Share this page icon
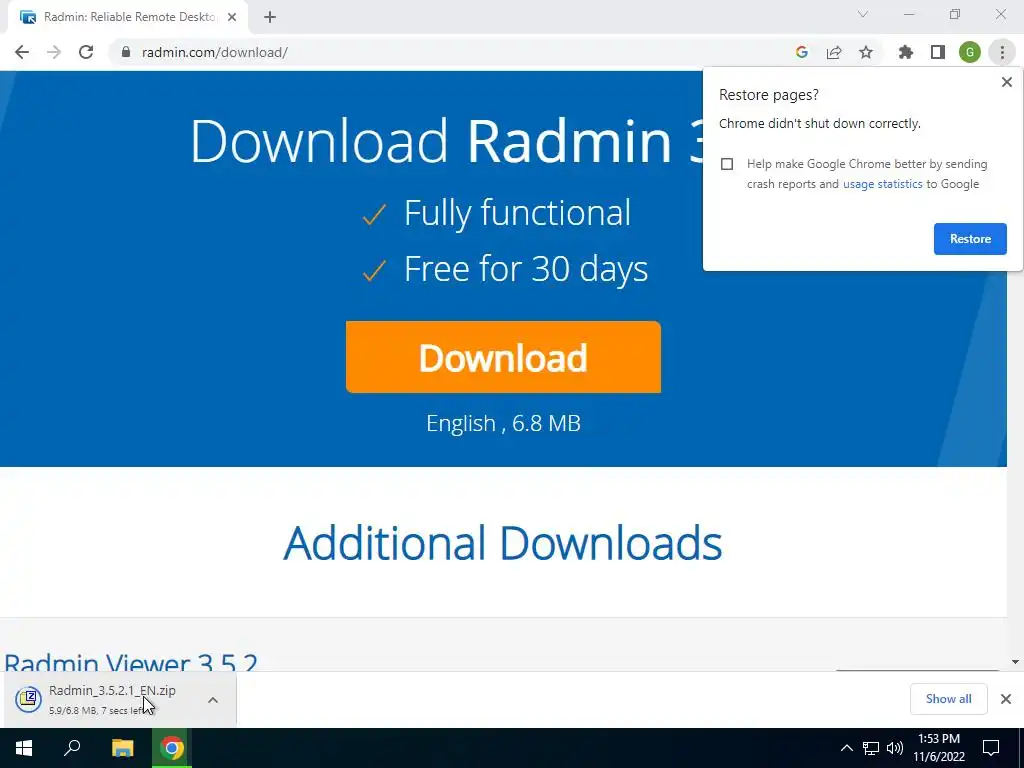The image size is (1024, 768). click(x=834, y=52)
